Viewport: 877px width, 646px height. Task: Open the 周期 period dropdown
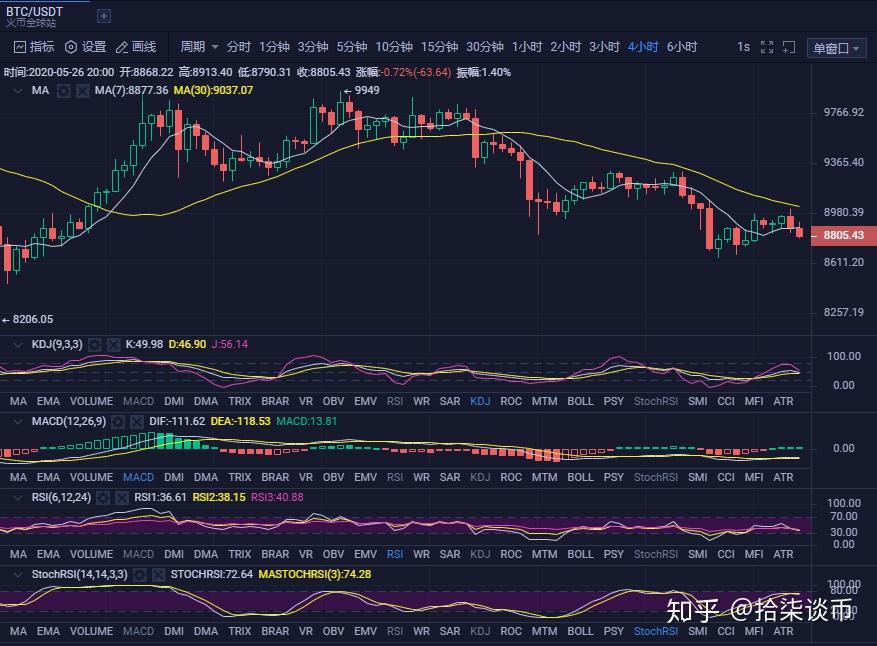(199, 47)
